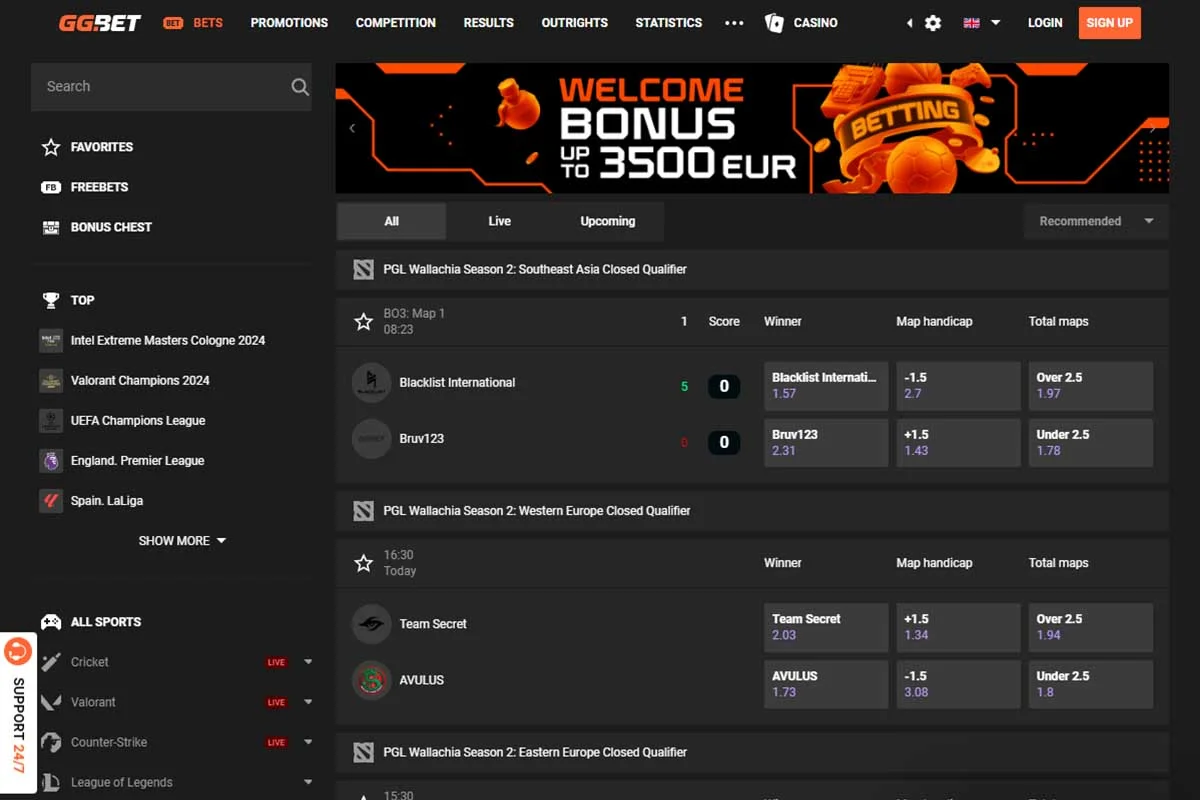The height and width of the screenshot is (800, 1200).
Task: Click England Premier League icon
Action: click(51, 460)
